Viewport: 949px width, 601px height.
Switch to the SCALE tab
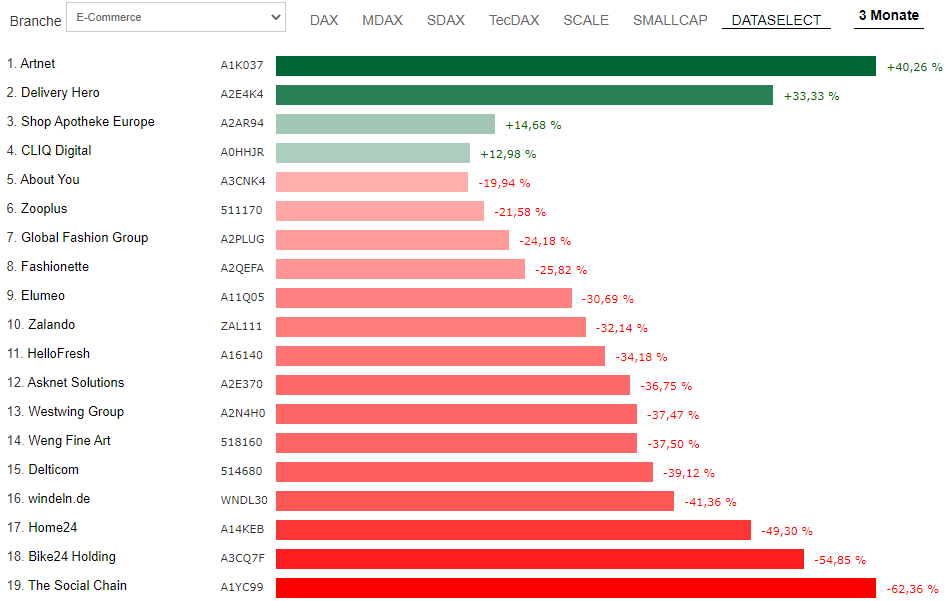click(x=585, y=20)
